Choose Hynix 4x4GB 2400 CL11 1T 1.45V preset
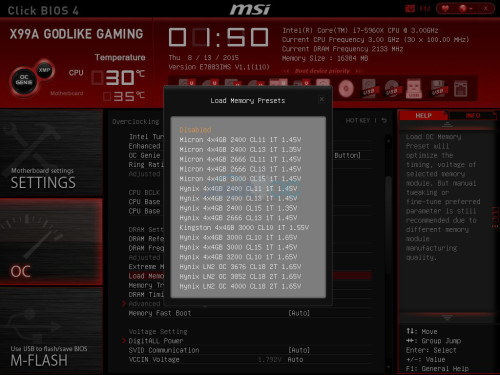 [238, 189]
